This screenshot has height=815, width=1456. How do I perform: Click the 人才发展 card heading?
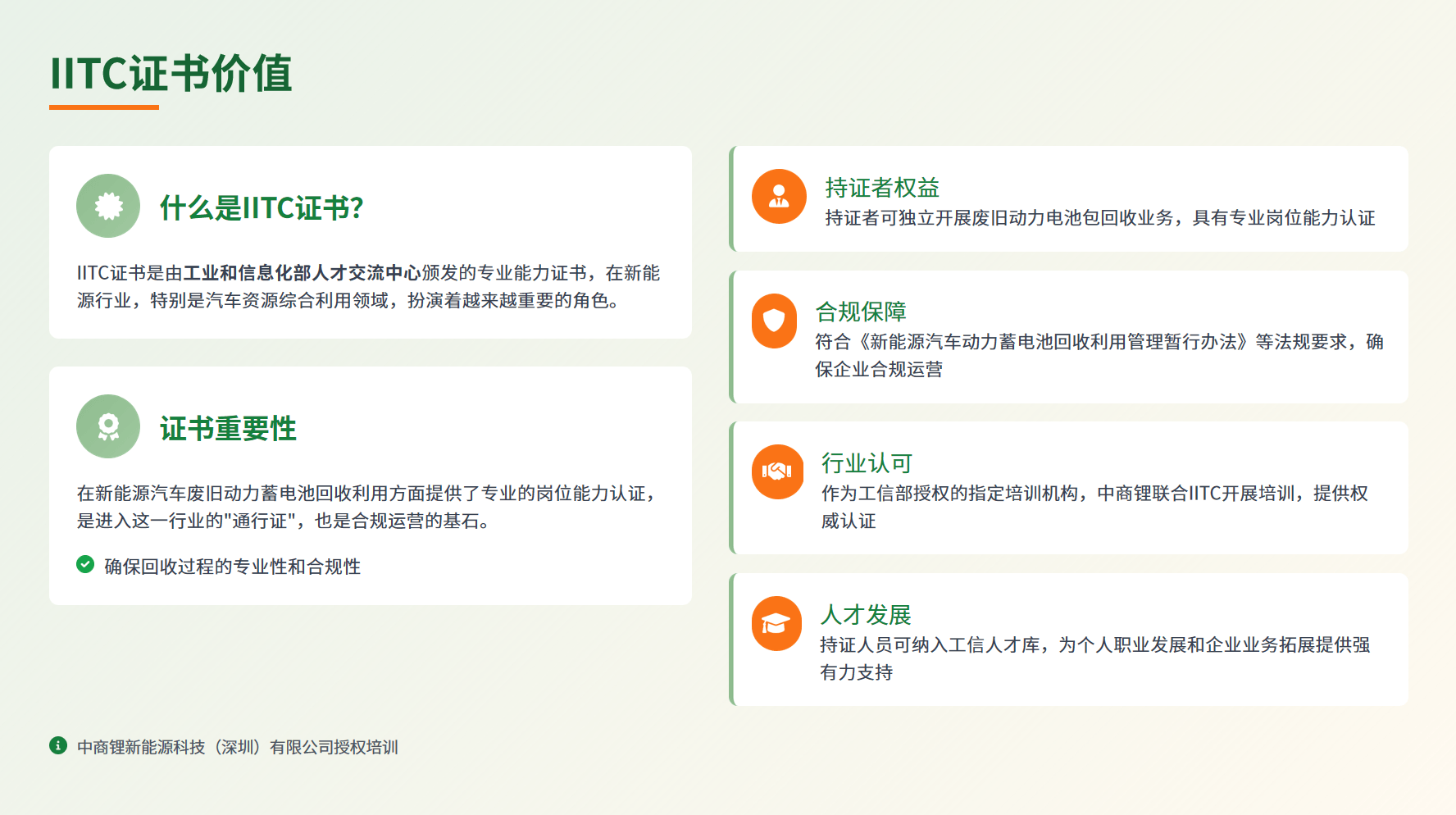[x=866, y=615]
